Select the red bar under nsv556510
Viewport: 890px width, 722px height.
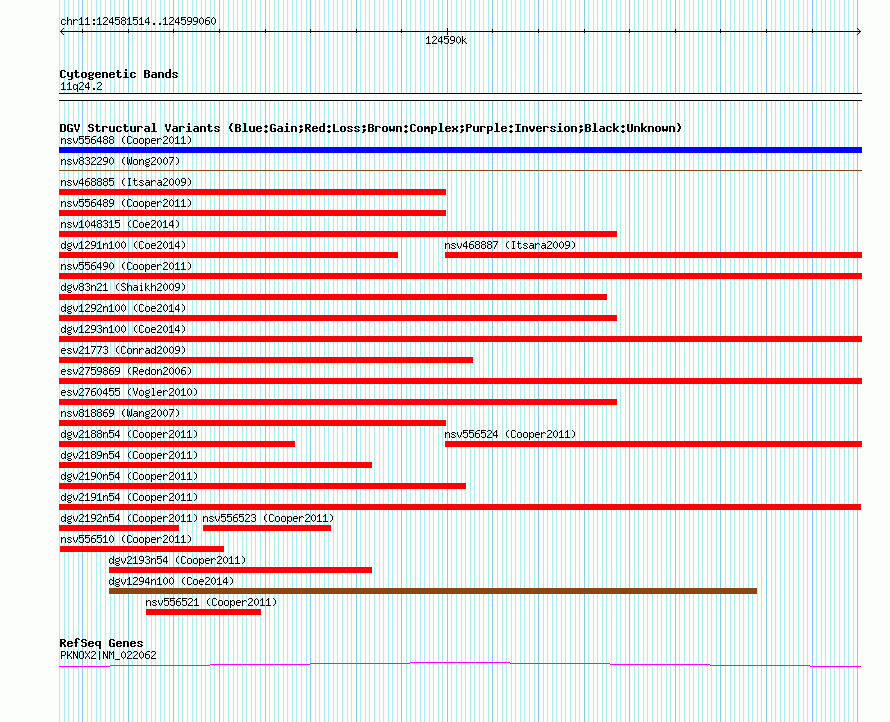(141, 549)
